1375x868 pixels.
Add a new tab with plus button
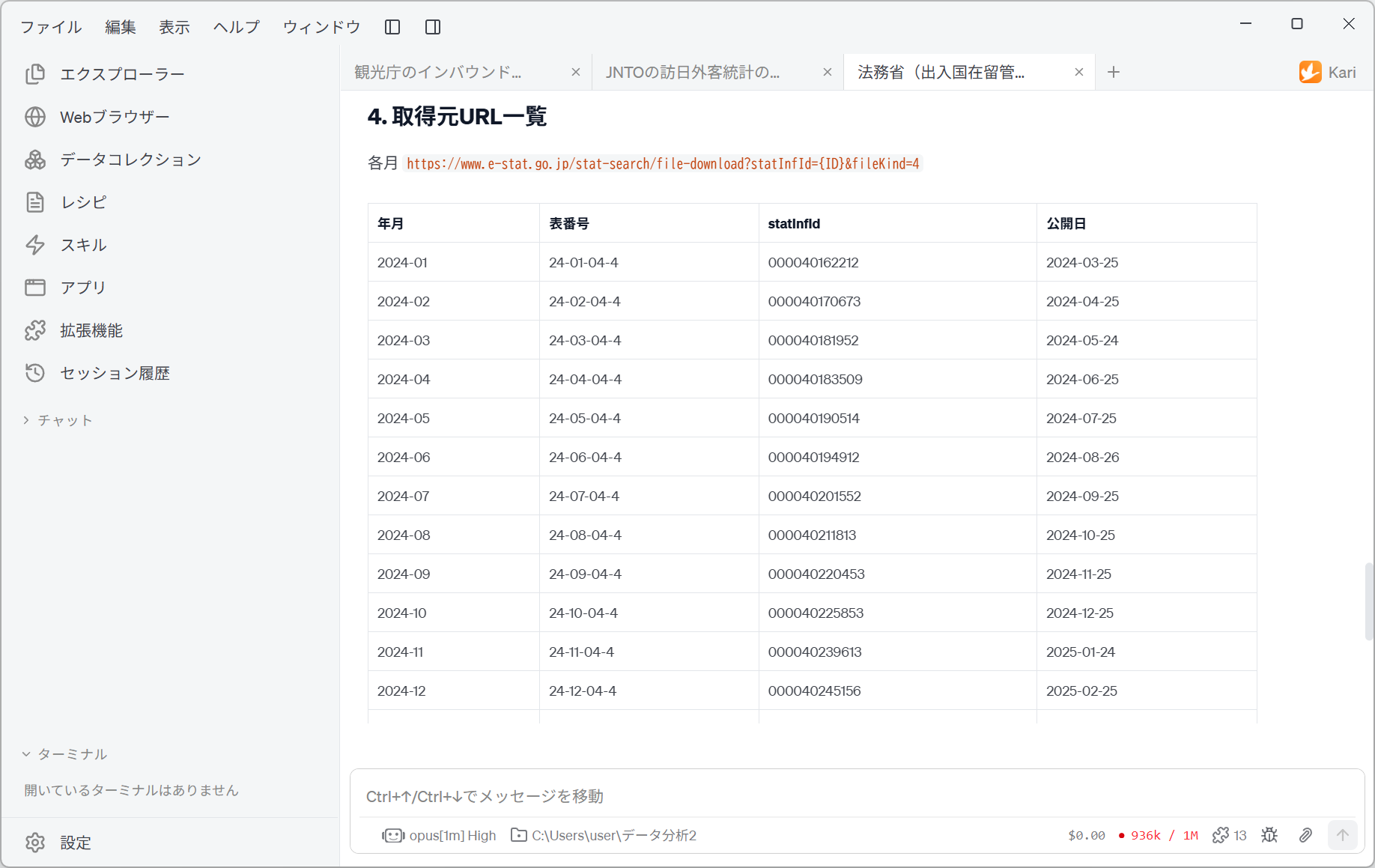pos(1114,72)
